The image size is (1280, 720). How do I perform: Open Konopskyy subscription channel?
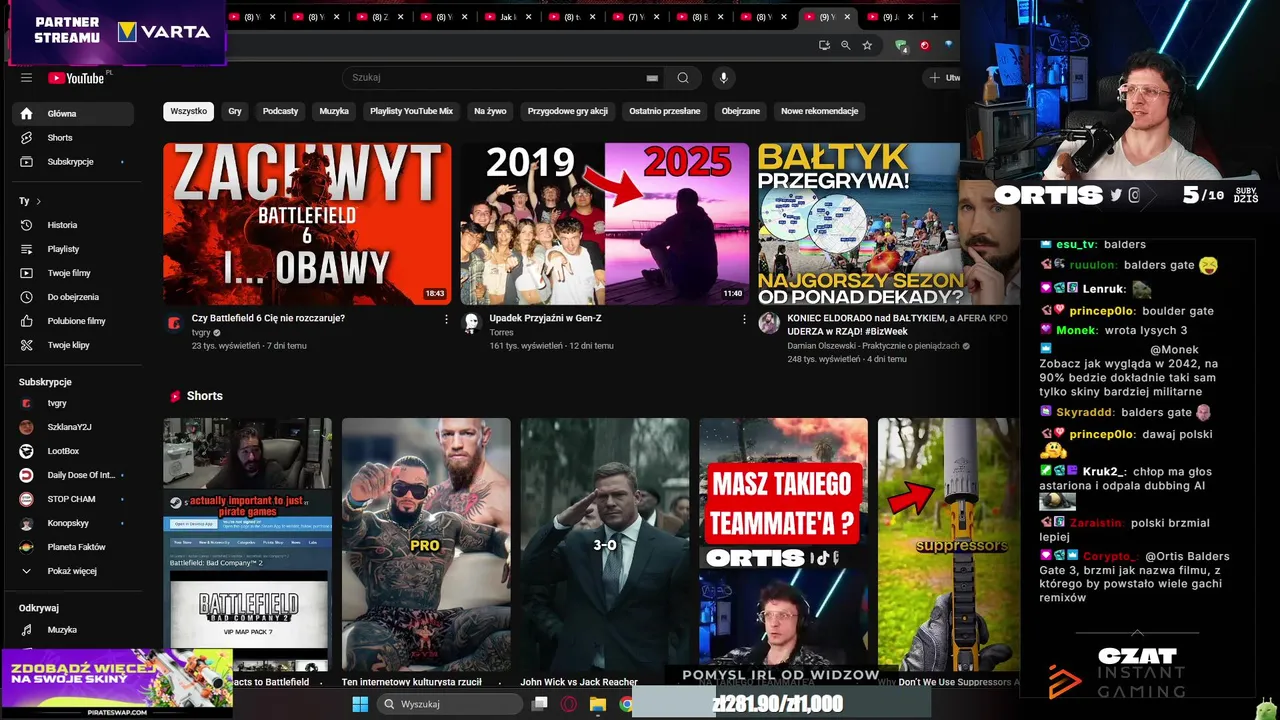click(x=73, y=523)
